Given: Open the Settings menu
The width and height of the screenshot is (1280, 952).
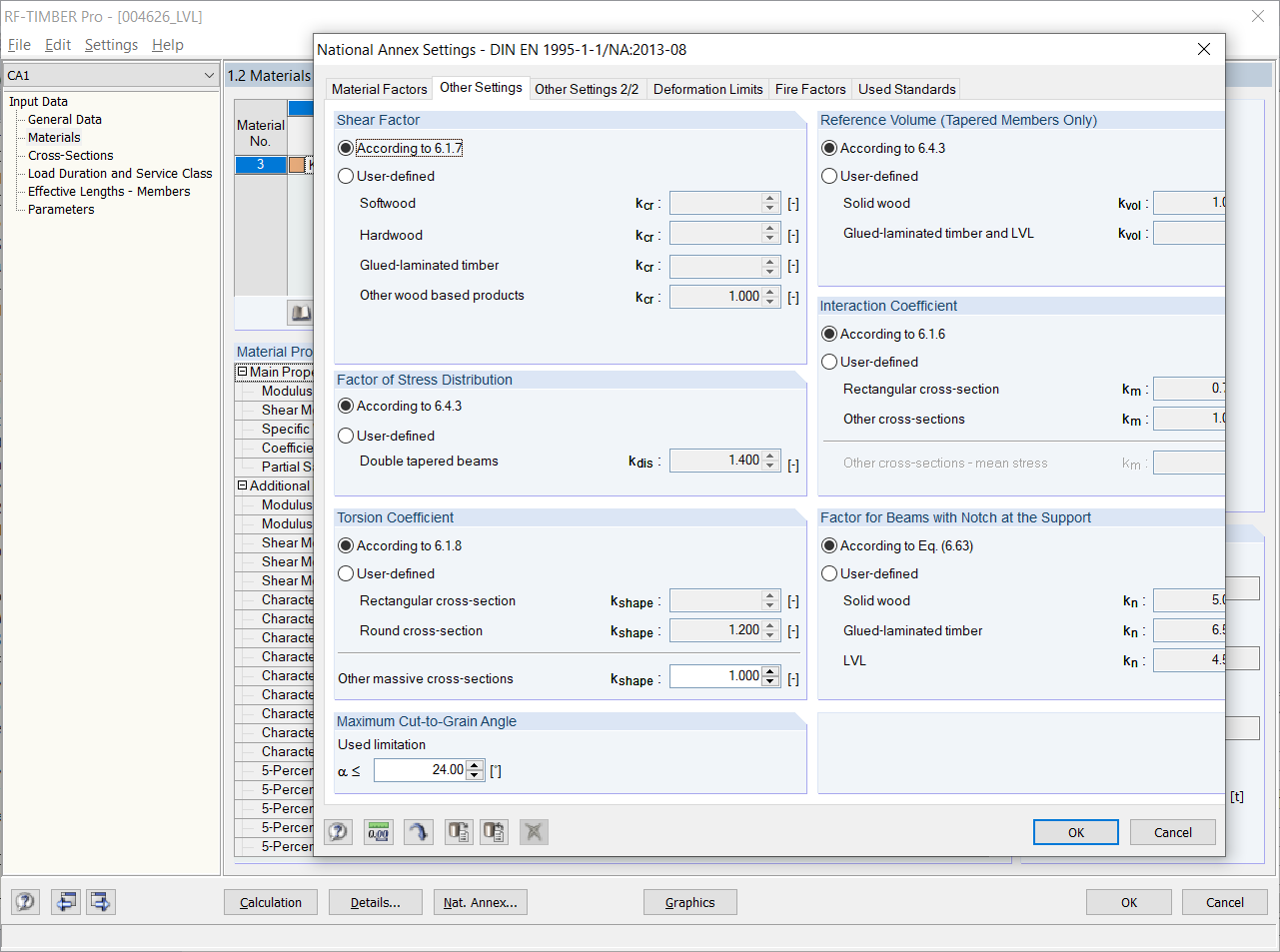Looking at the screenshot, I should tap(111, 45).
